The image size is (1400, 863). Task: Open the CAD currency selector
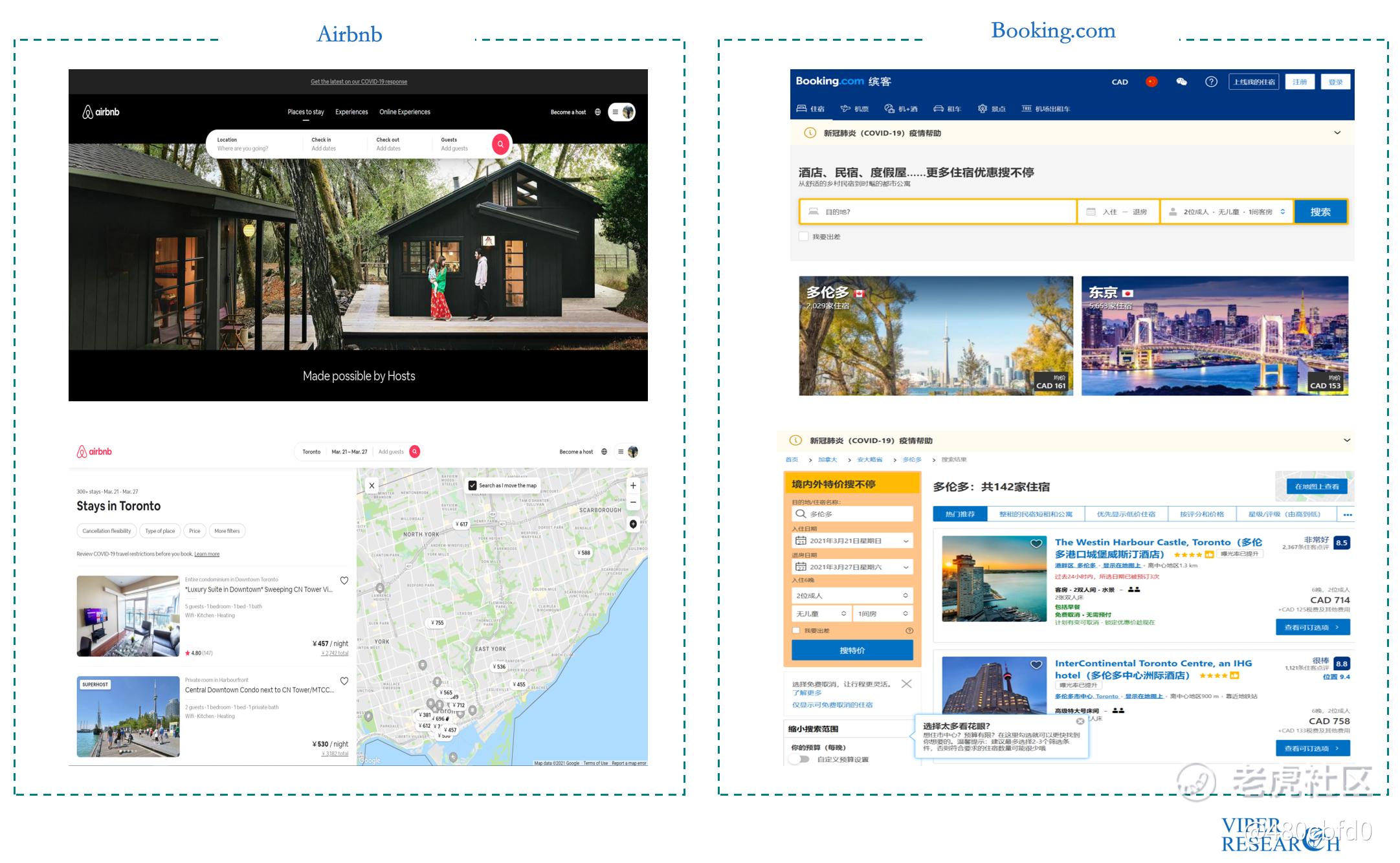point(1120,82)
